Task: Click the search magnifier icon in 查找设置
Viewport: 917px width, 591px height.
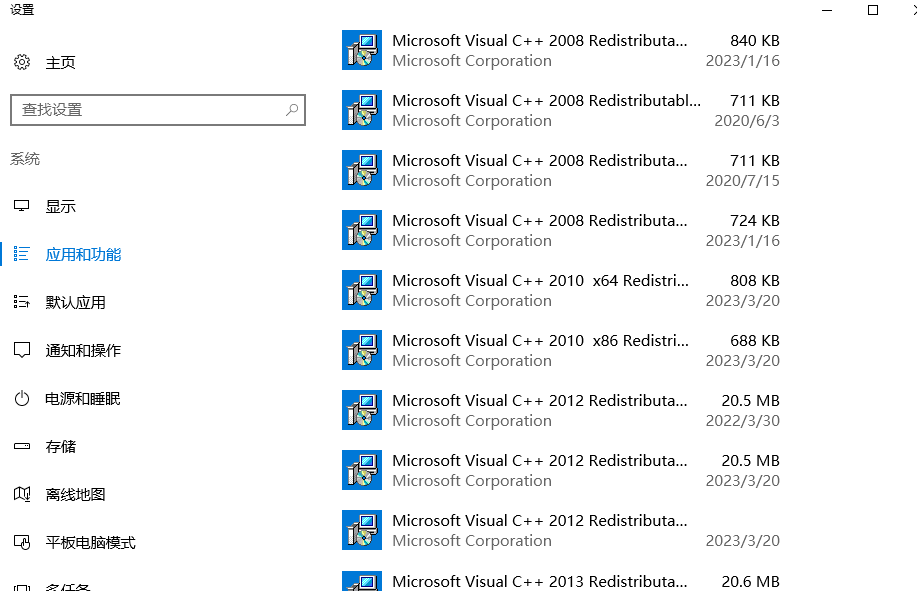Action: click(292, 110)
